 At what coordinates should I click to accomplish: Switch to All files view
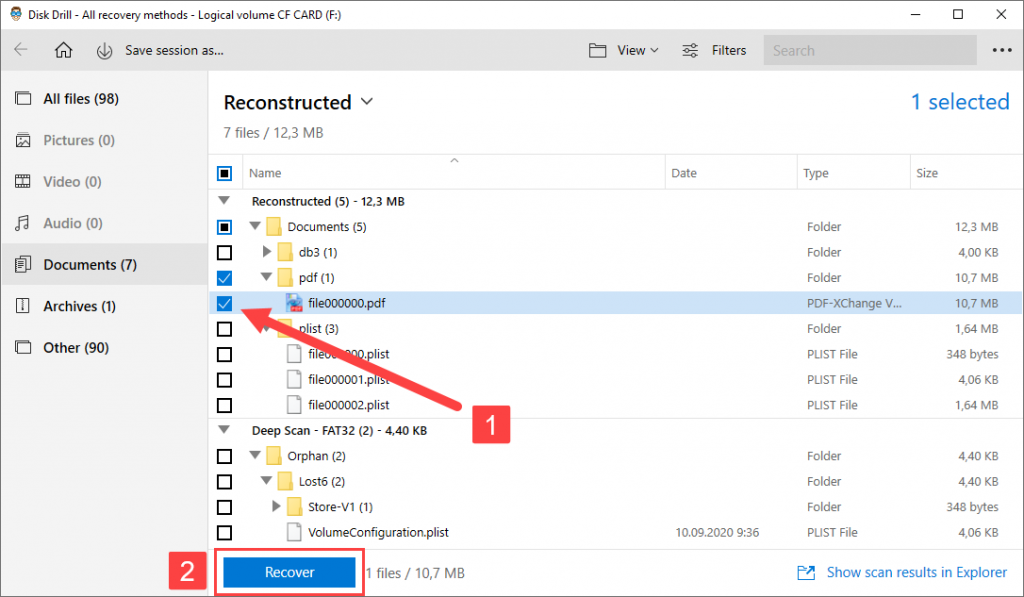[x=70, y=98]
